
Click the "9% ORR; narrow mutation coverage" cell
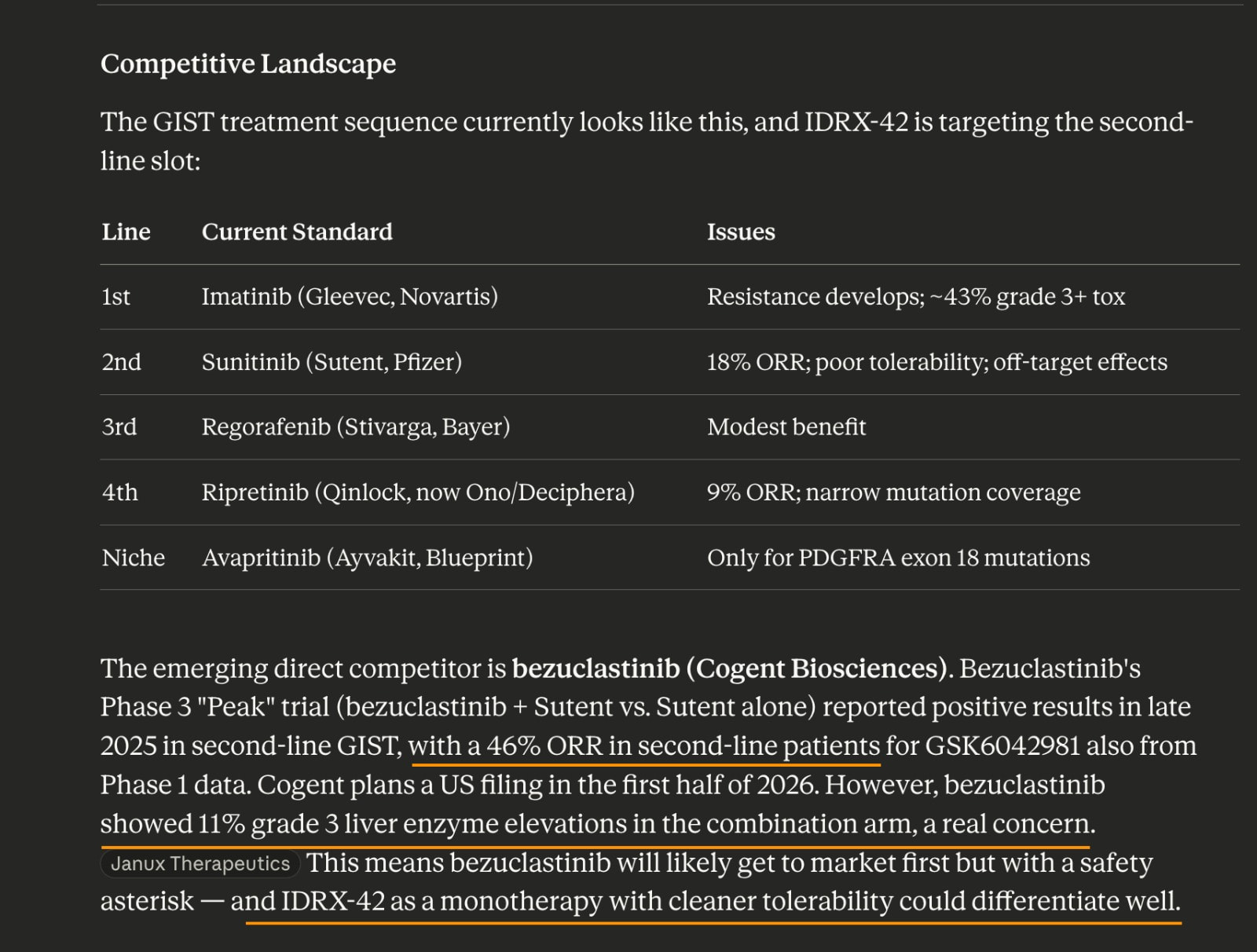click(893, 492)
